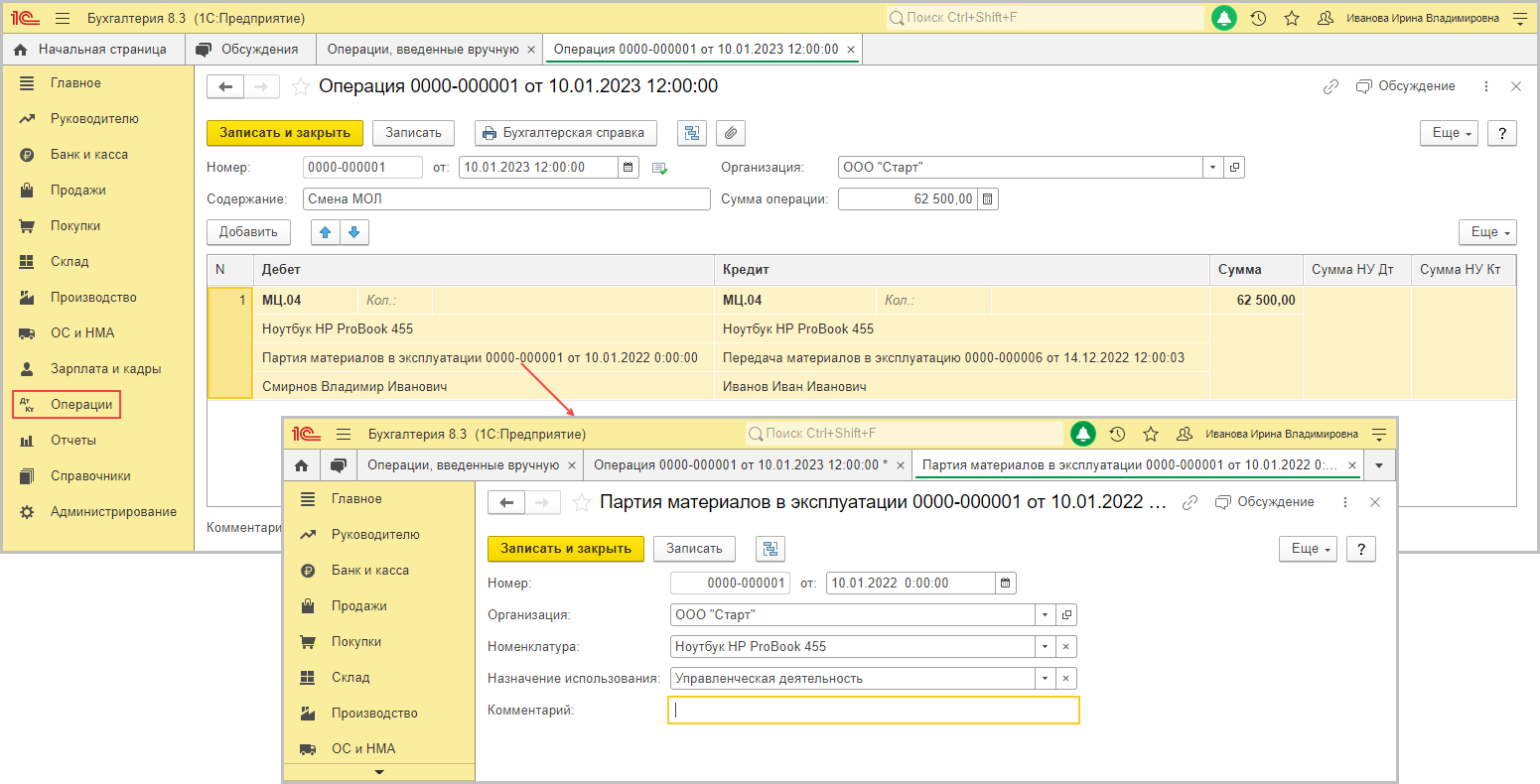Click Записать button in the Операция form
Screen dimensions: 1540x784
(x=413, y=133)
